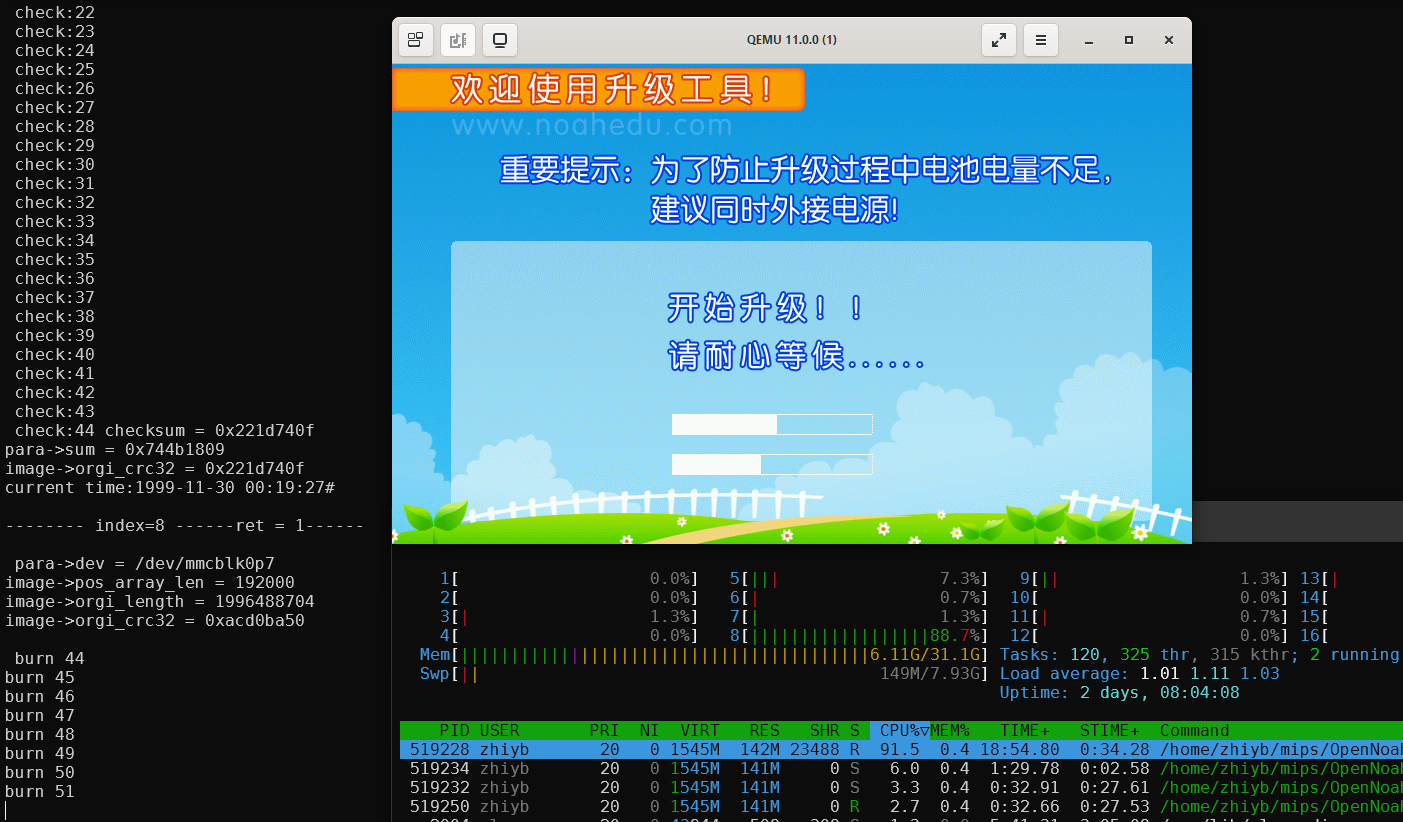The image size is (1403, 822).
Task: Sort htop by the PID column header
Action: [x=454, y=730]
